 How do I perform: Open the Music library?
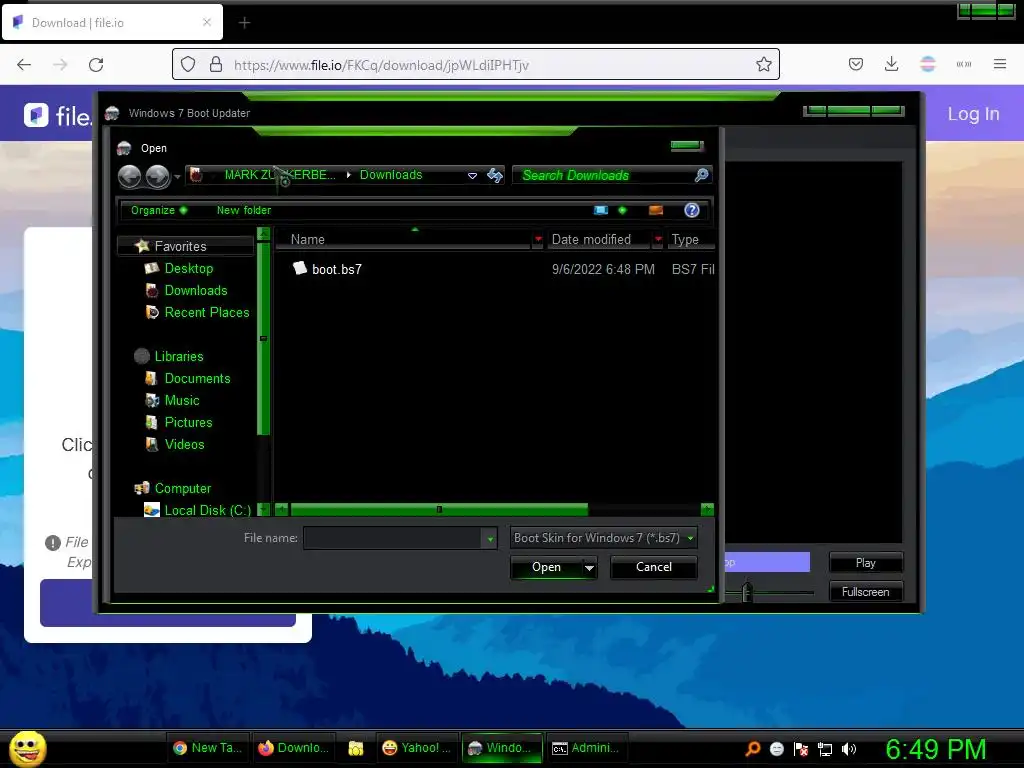click(x=182, y=400)
